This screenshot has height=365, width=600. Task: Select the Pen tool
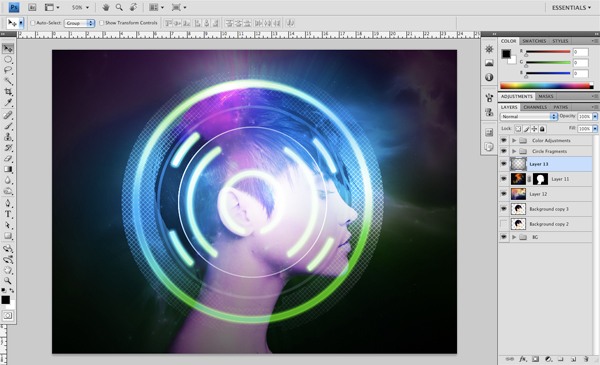click(x=8, y=203)
